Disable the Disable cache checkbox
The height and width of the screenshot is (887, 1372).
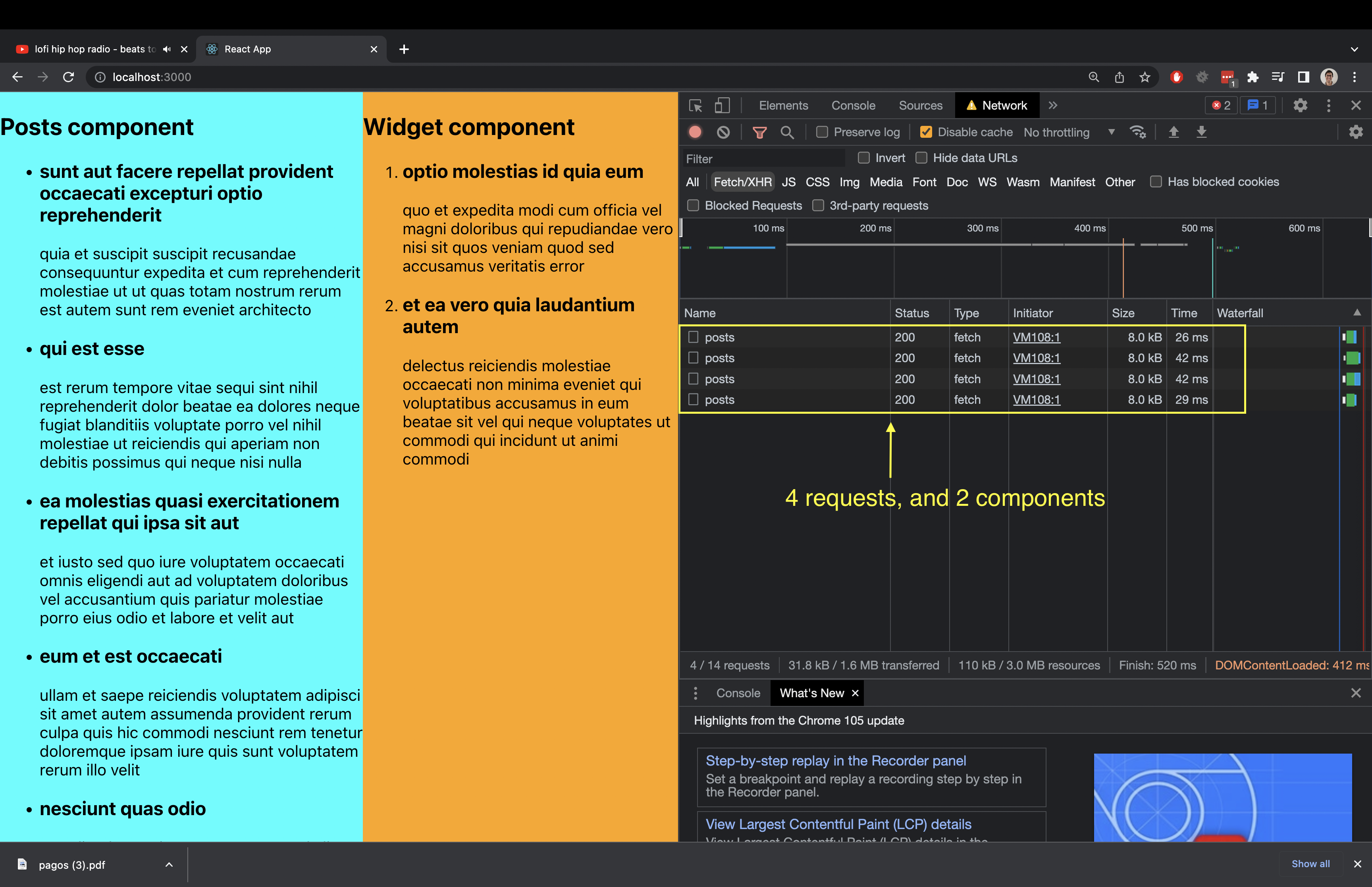(926, 132)
